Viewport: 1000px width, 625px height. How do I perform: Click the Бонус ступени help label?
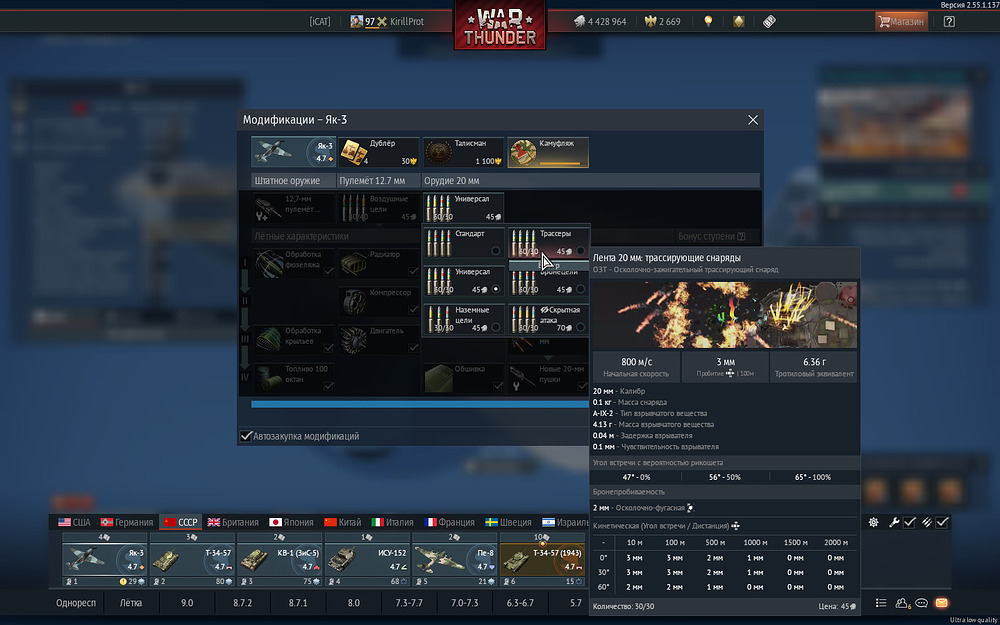click(x=712, y=236)
